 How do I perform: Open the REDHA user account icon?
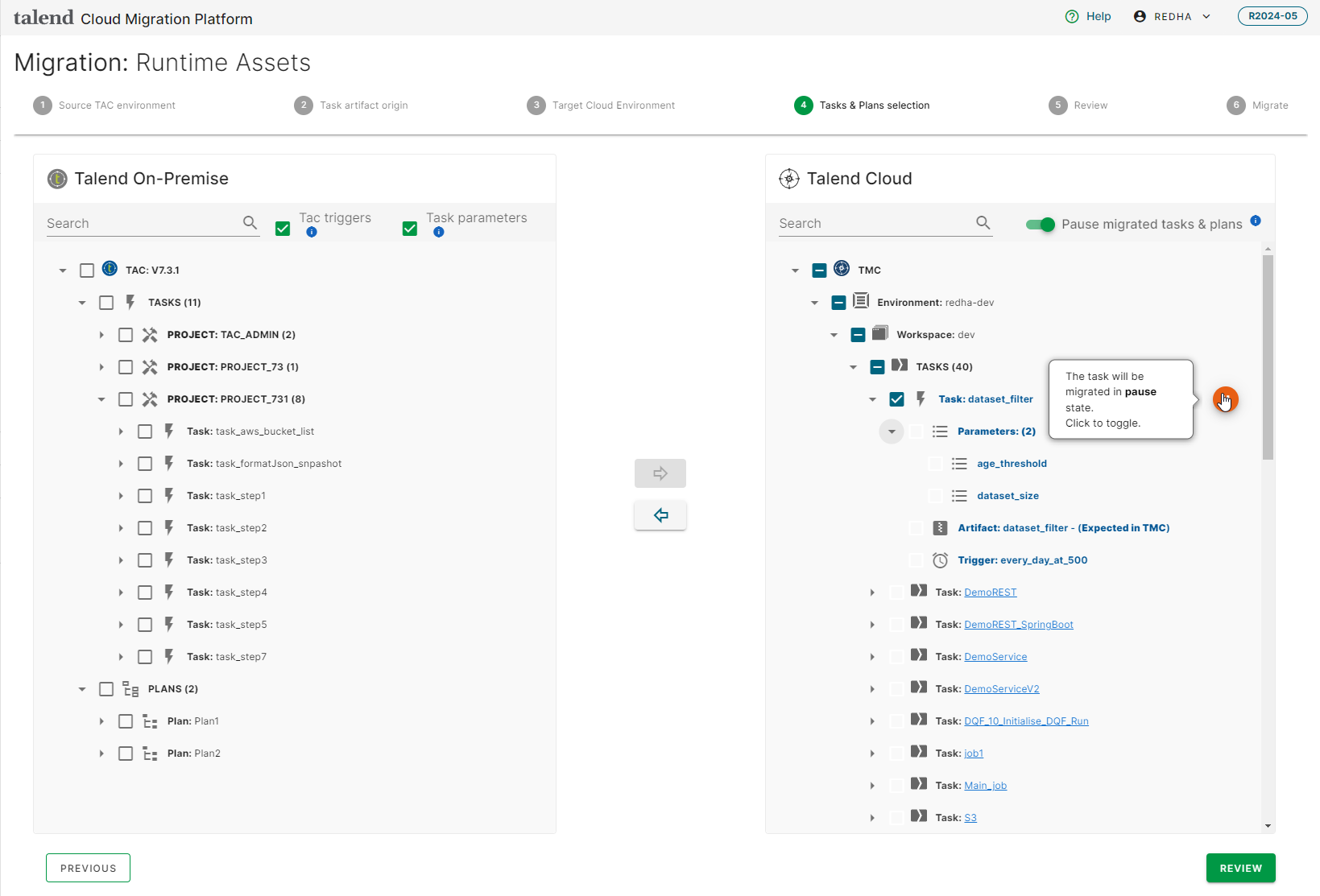coord(1140,16)
